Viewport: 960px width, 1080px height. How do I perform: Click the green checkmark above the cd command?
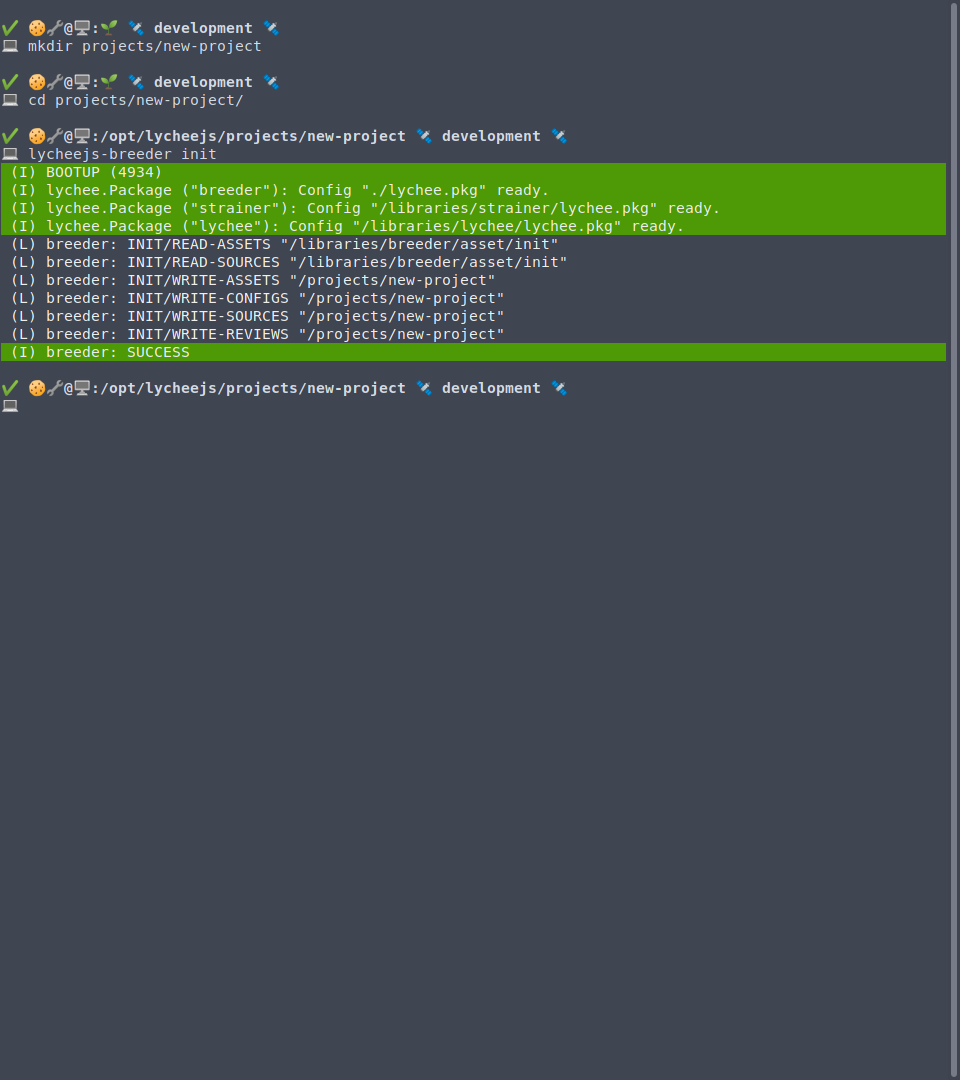(x=10, y=81)
